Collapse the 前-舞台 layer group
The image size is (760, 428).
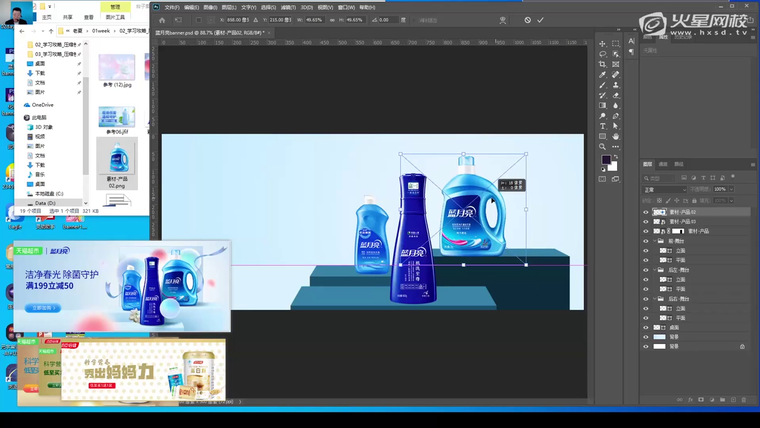coord(653,241)
